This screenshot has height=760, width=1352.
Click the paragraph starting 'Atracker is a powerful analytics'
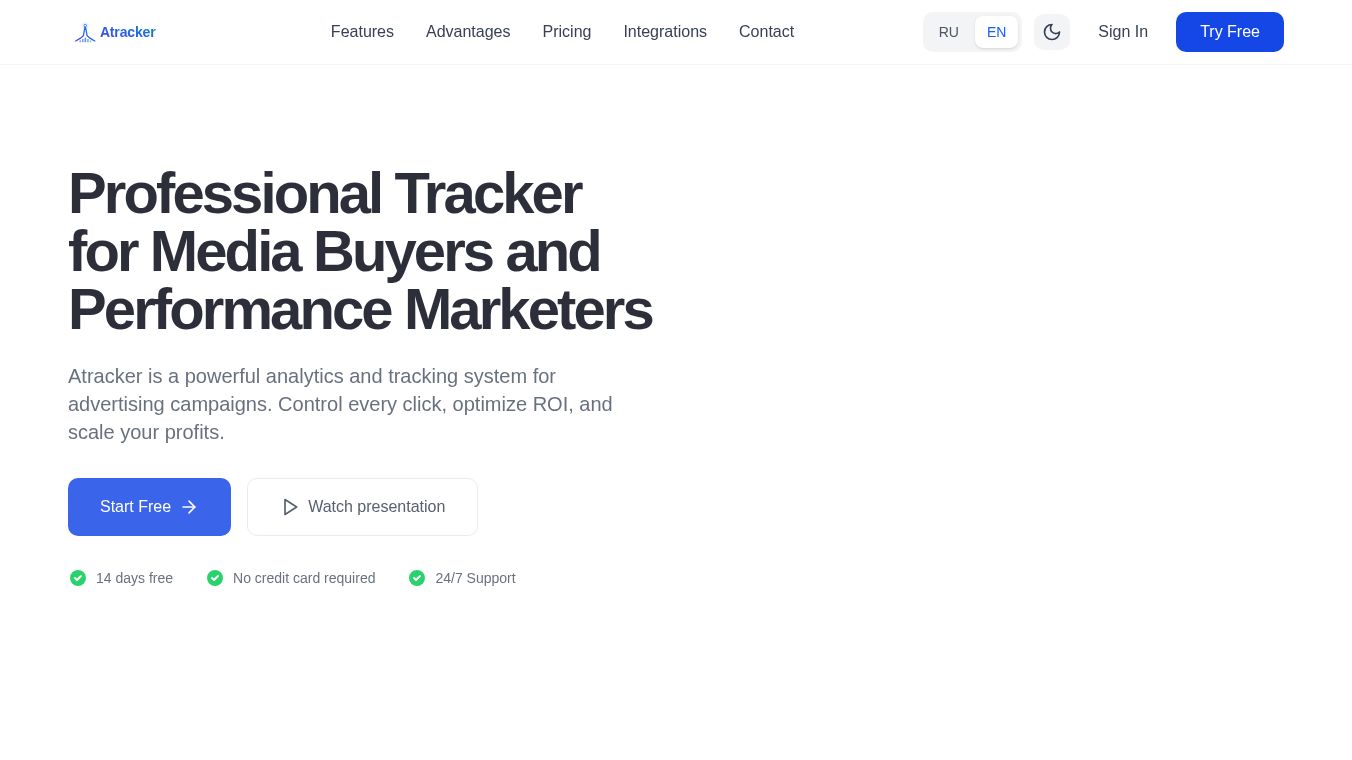(x=340, y=404)
